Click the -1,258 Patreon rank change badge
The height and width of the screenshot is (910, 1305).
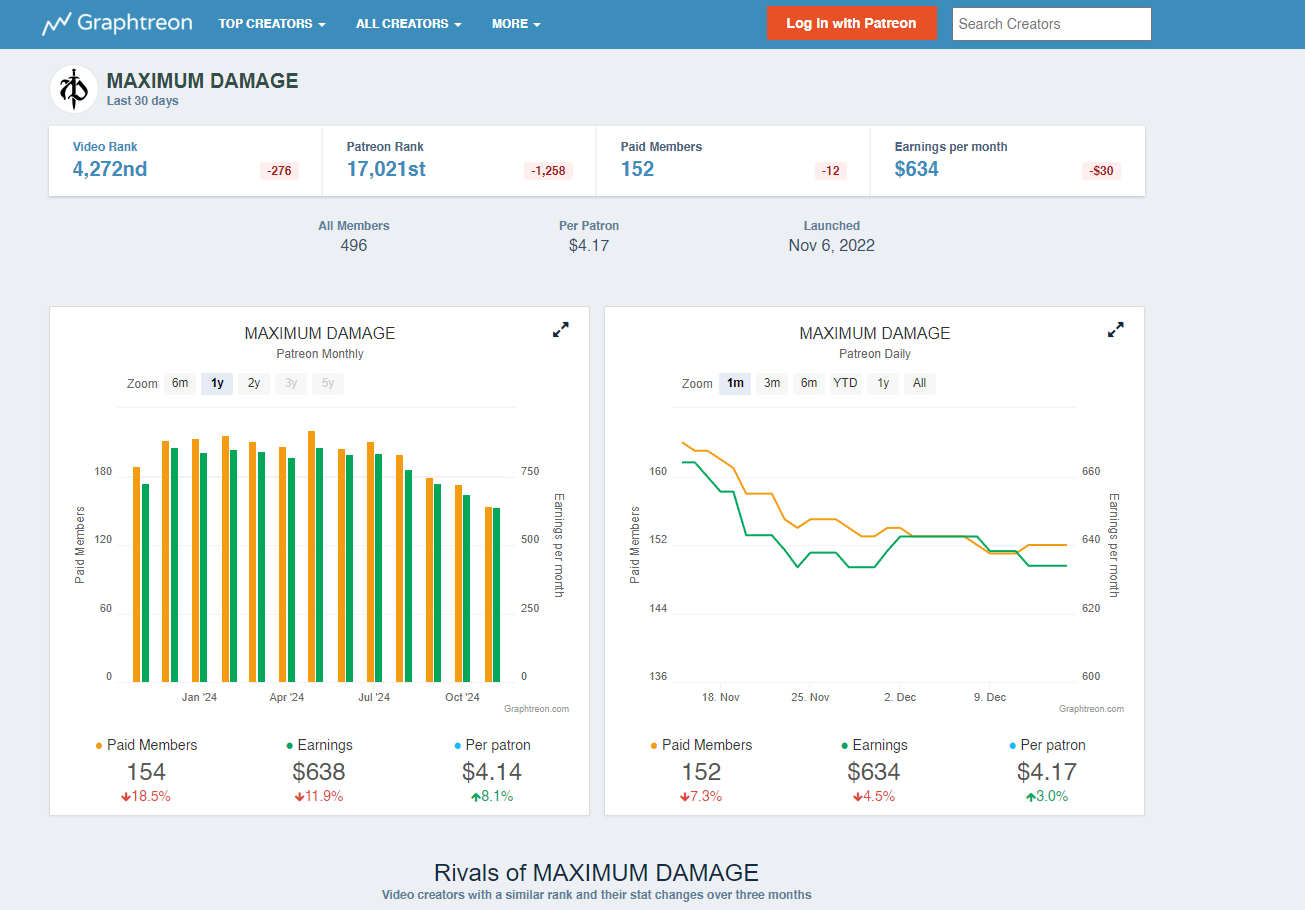(548, 171)
